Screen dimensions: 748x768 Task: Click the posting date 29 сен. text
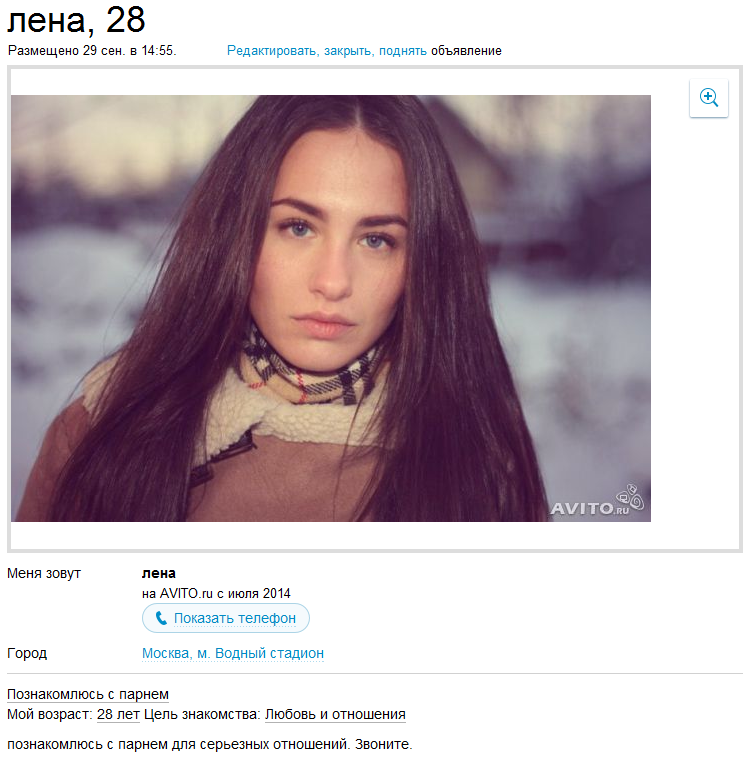click(x=103, y=51)
